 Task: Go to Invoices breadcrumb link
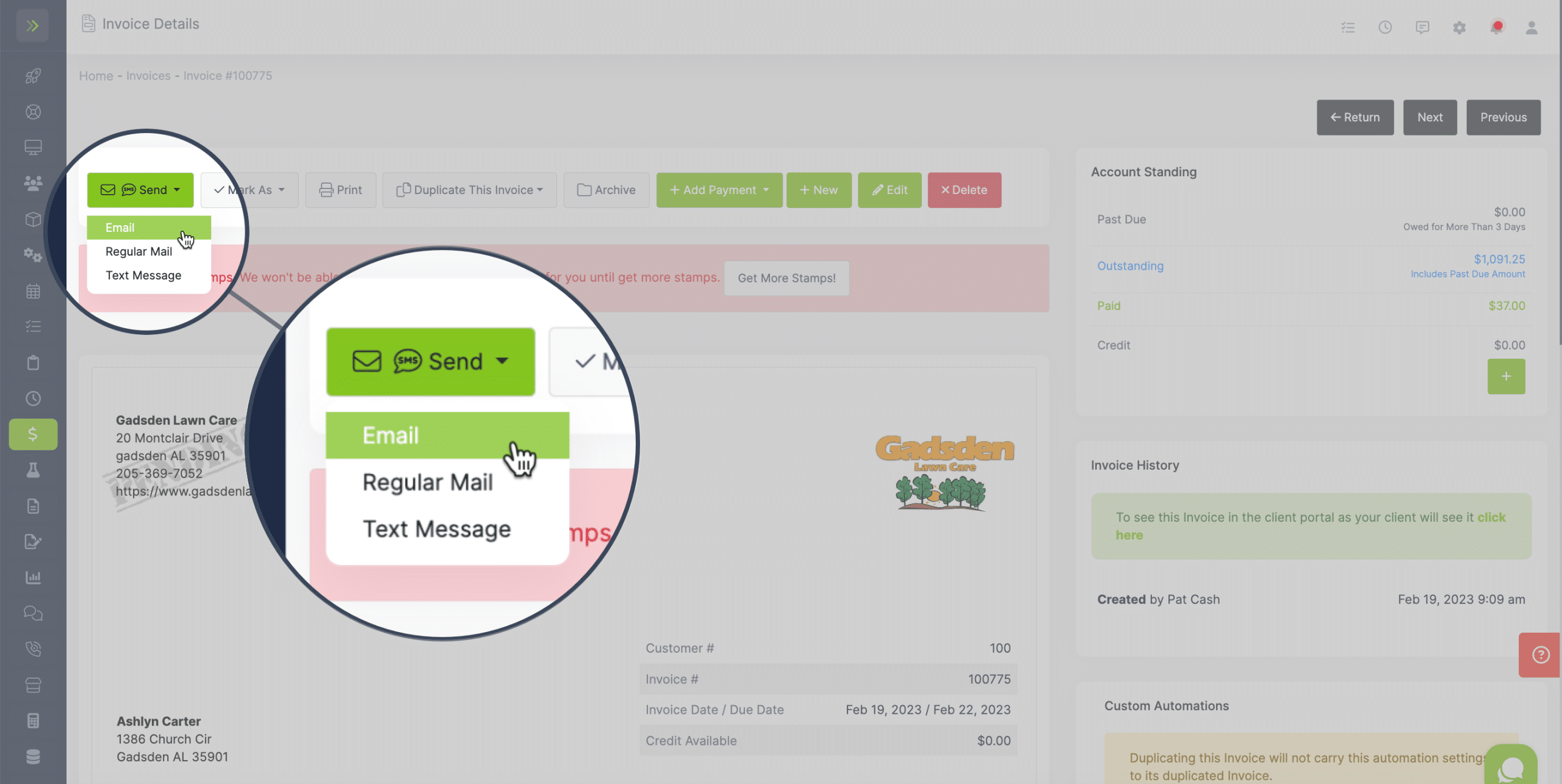[x=148, y=76]
